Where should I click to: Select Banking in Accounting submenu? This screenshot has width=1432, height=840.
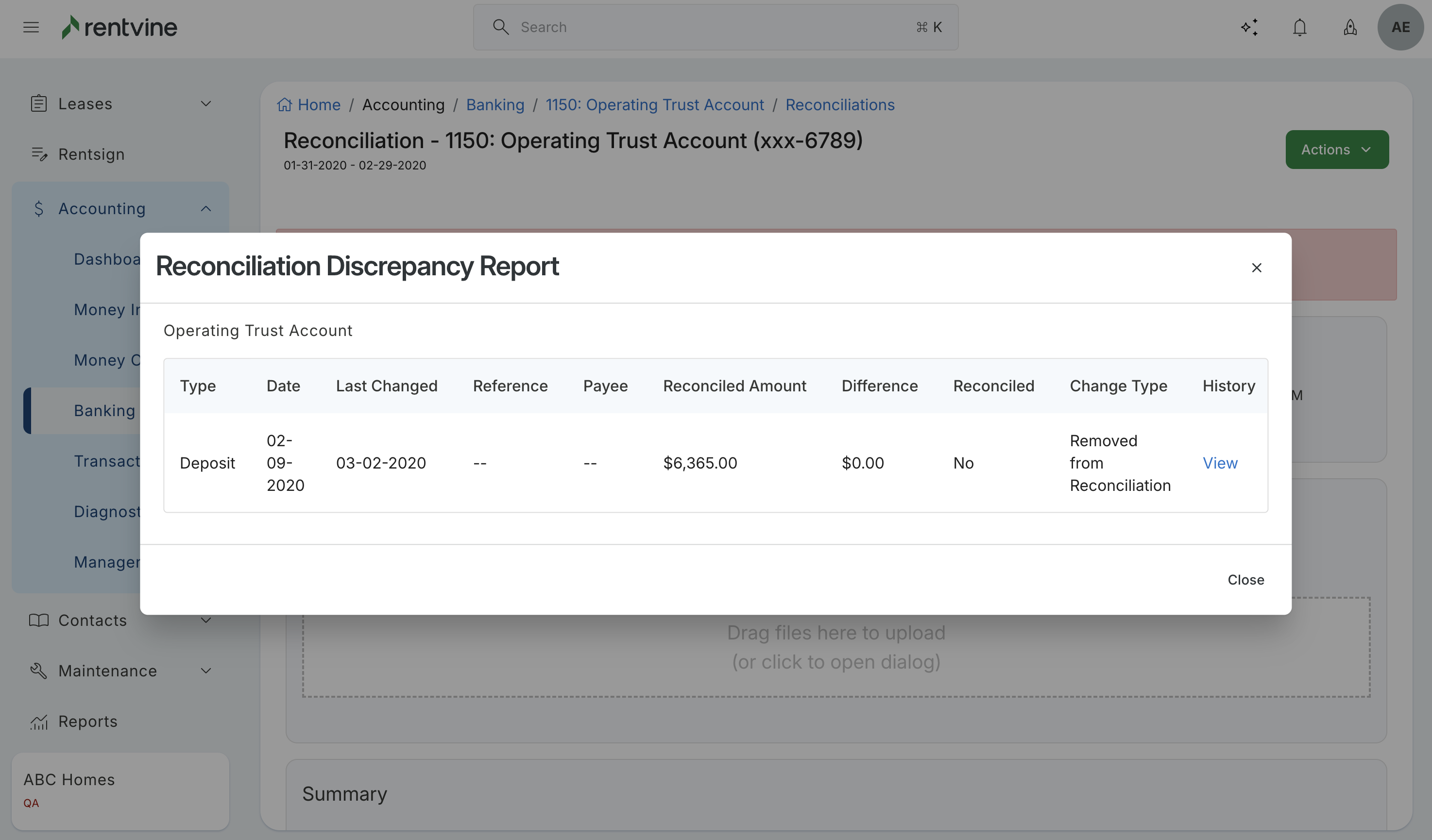(x=104, y=411)
